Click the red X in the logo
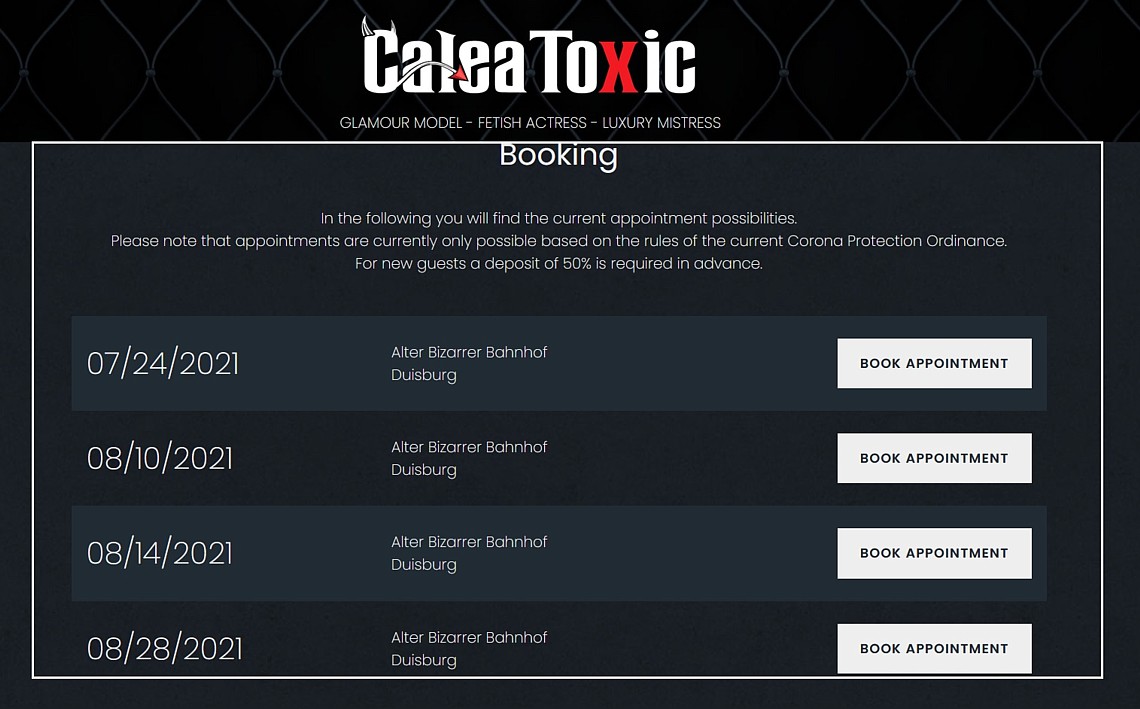 [x=619, y=65]
